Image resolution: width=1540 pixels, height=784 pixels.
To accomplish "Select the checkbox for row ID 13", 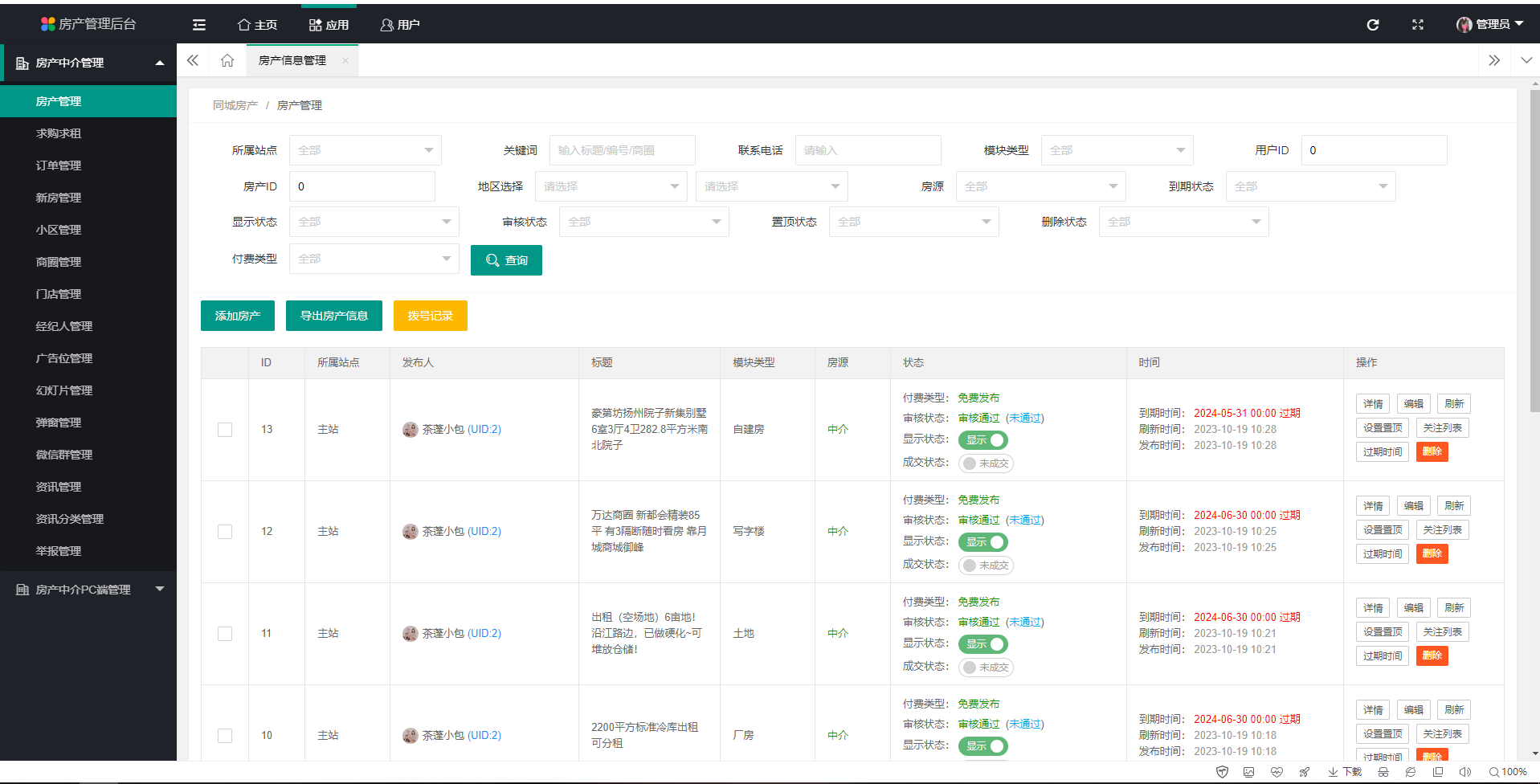I will 225,430.
